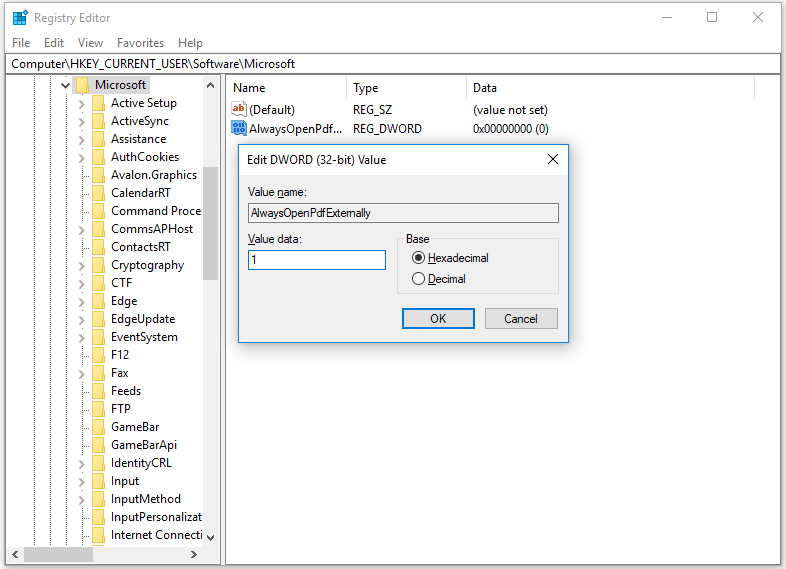Image resolution: width=786 pixels, height=569 pixels.
Task: Close the Edit DWORD dialog
Action: (x=553, y=159)
